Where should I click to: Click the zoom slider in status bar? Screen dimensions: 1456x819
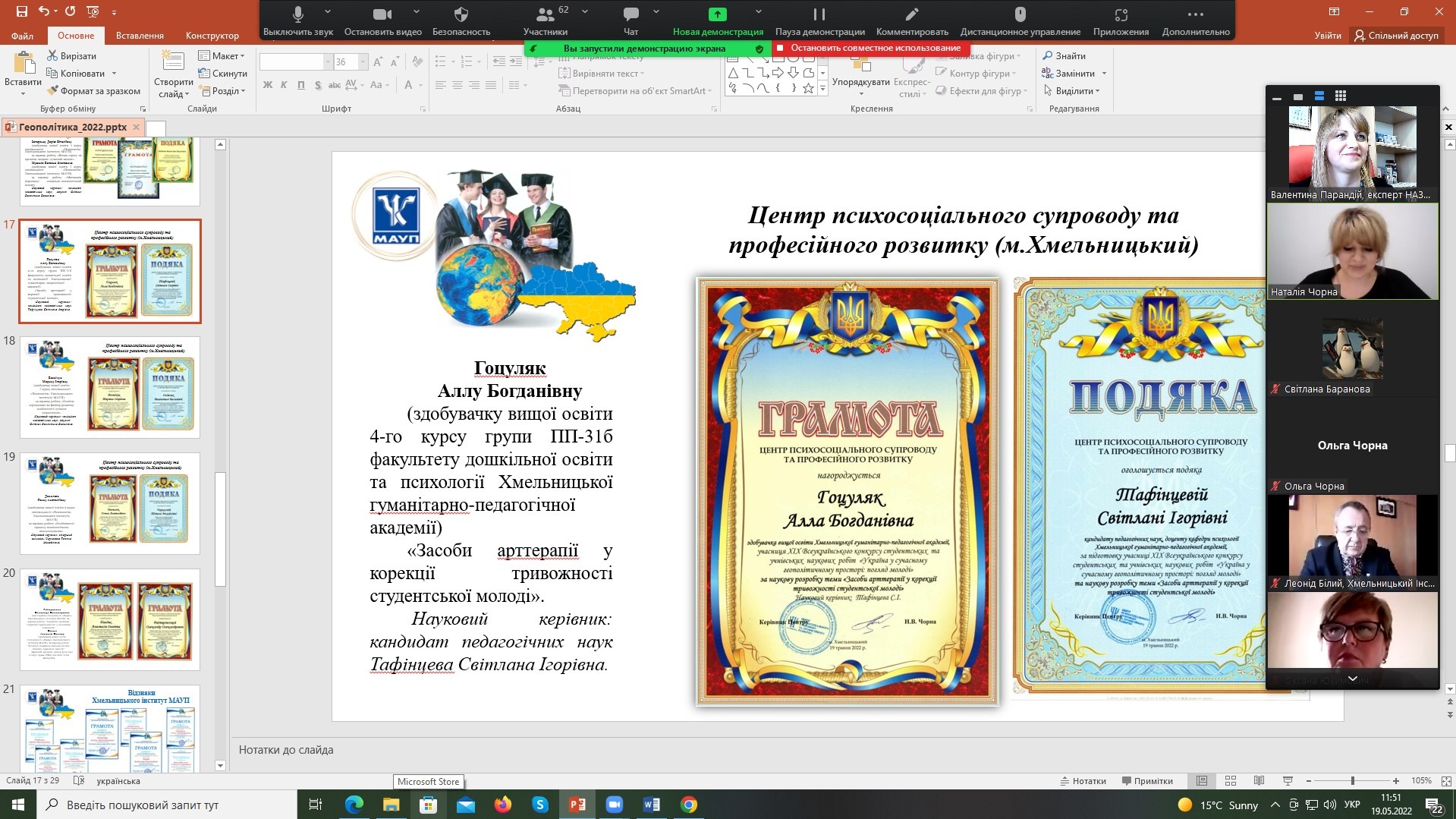click(1352, 781)
